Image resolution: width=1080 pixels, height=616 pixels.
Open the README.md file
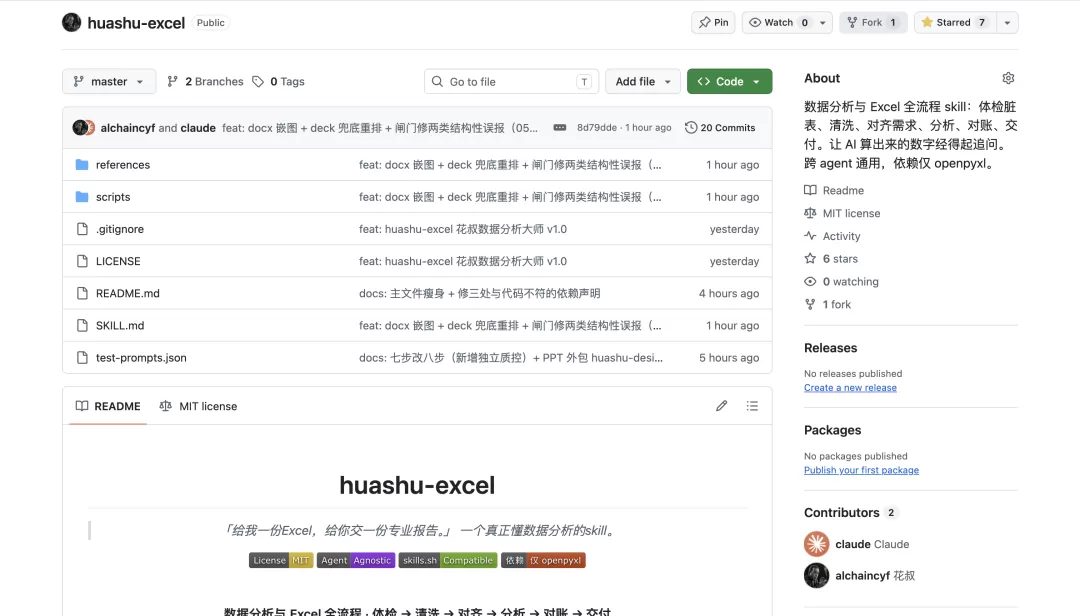point(127,294)
